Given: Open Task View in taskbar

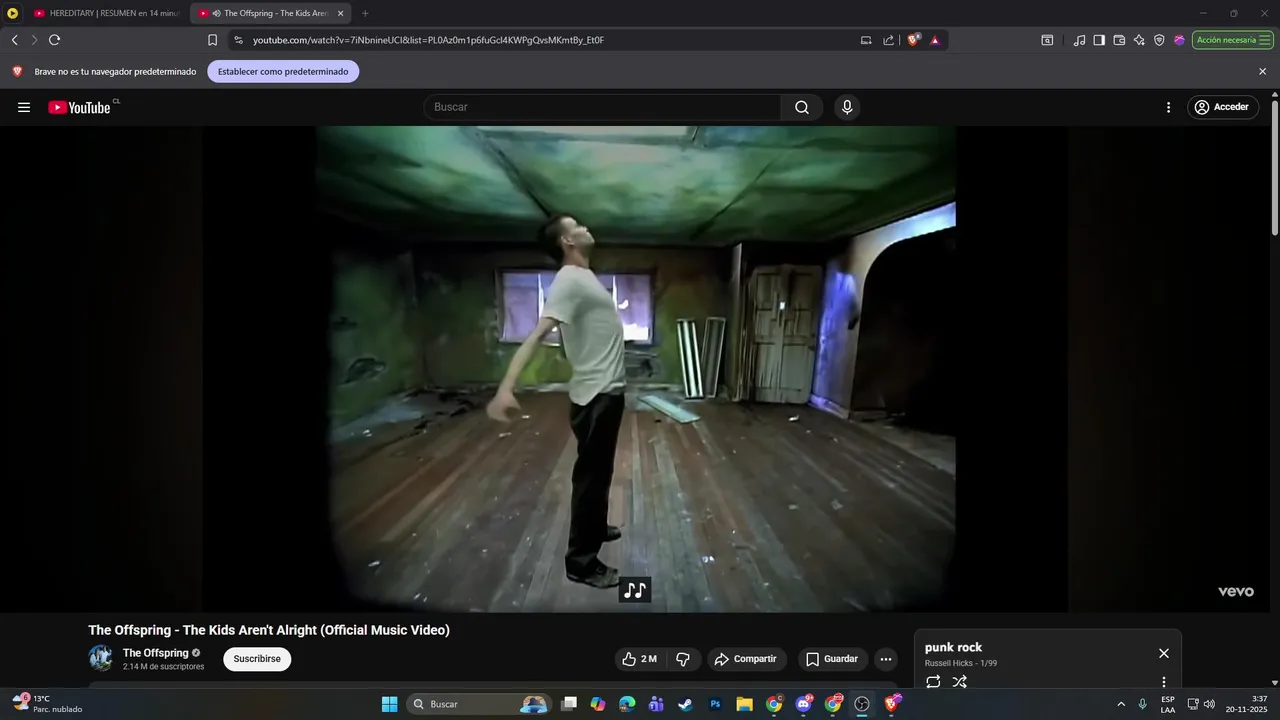Looking at the screenshot, I should click(569, 704).
